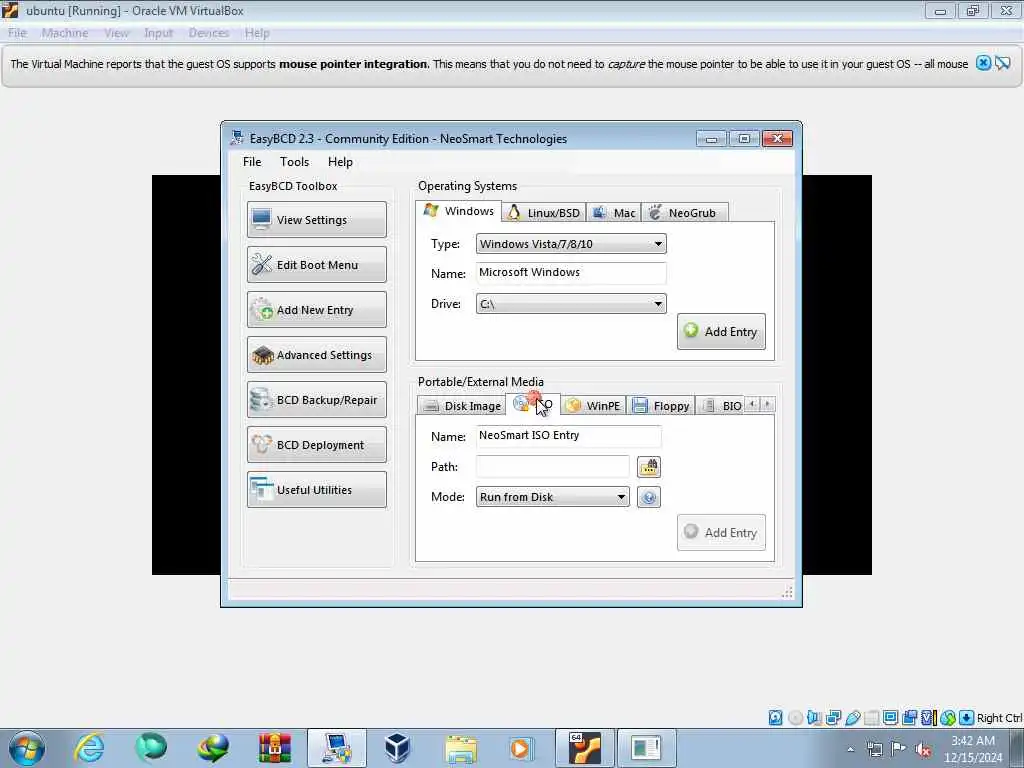Open the VirtualBox Machine menu
The height and width of the screenshot is (768, 1024).
point(65,33)
